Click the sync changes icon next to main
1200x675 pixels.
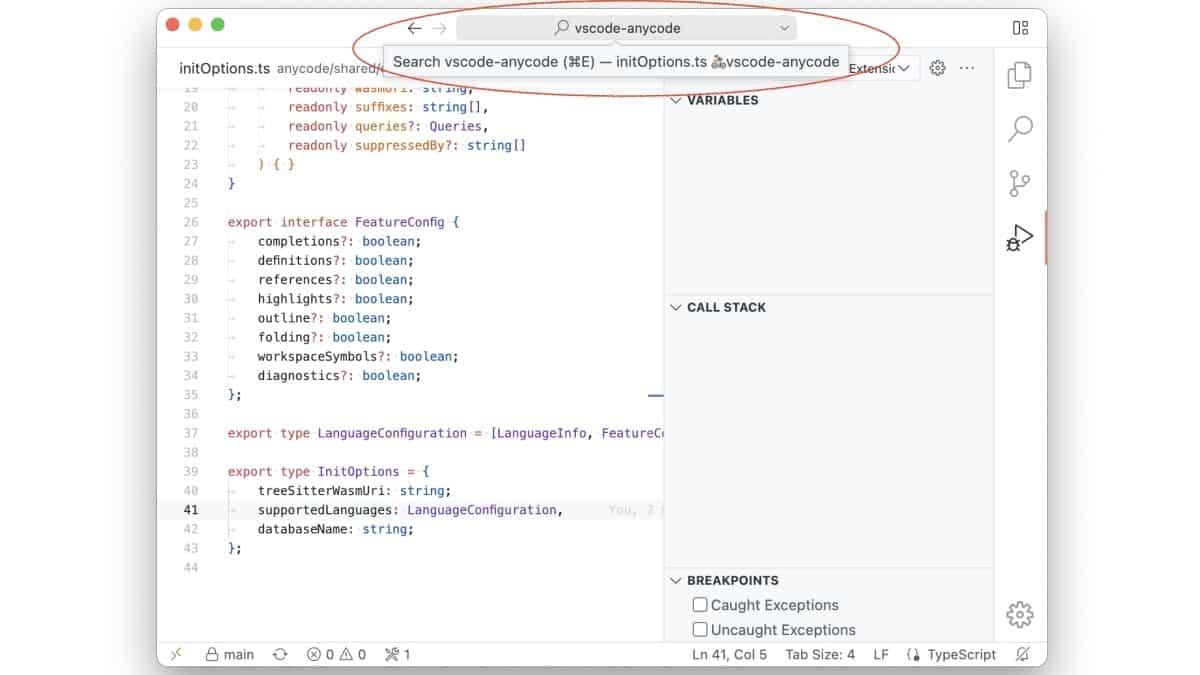[280, 654]
